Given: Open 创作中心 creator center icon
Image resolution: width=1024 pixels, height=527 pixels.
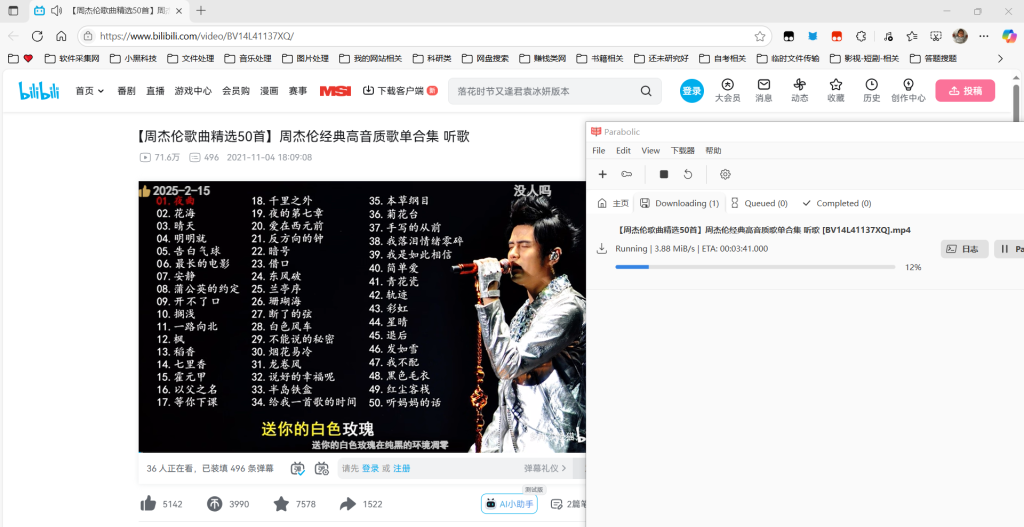Looking at the screenshot, I should tap(908, 91).
